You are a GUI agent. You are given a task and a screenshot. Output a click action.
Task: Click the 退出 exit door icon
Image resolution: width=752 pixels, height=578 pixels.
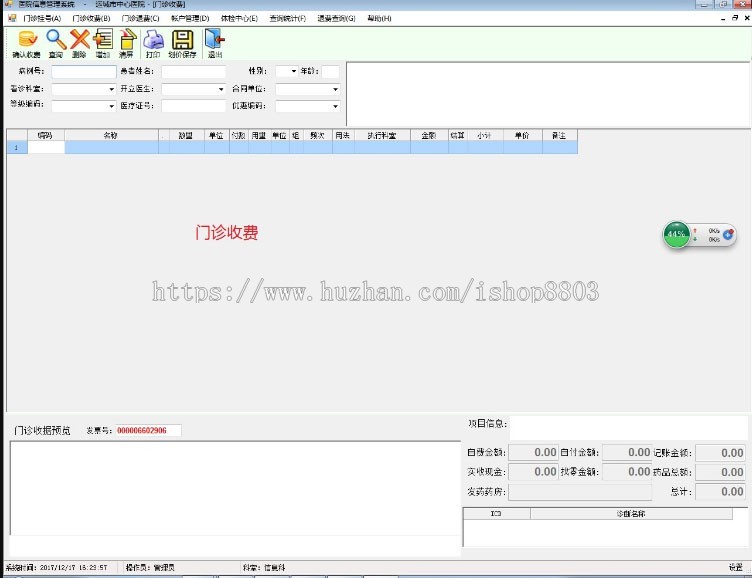pyautogui.click(x=214, y=39)
